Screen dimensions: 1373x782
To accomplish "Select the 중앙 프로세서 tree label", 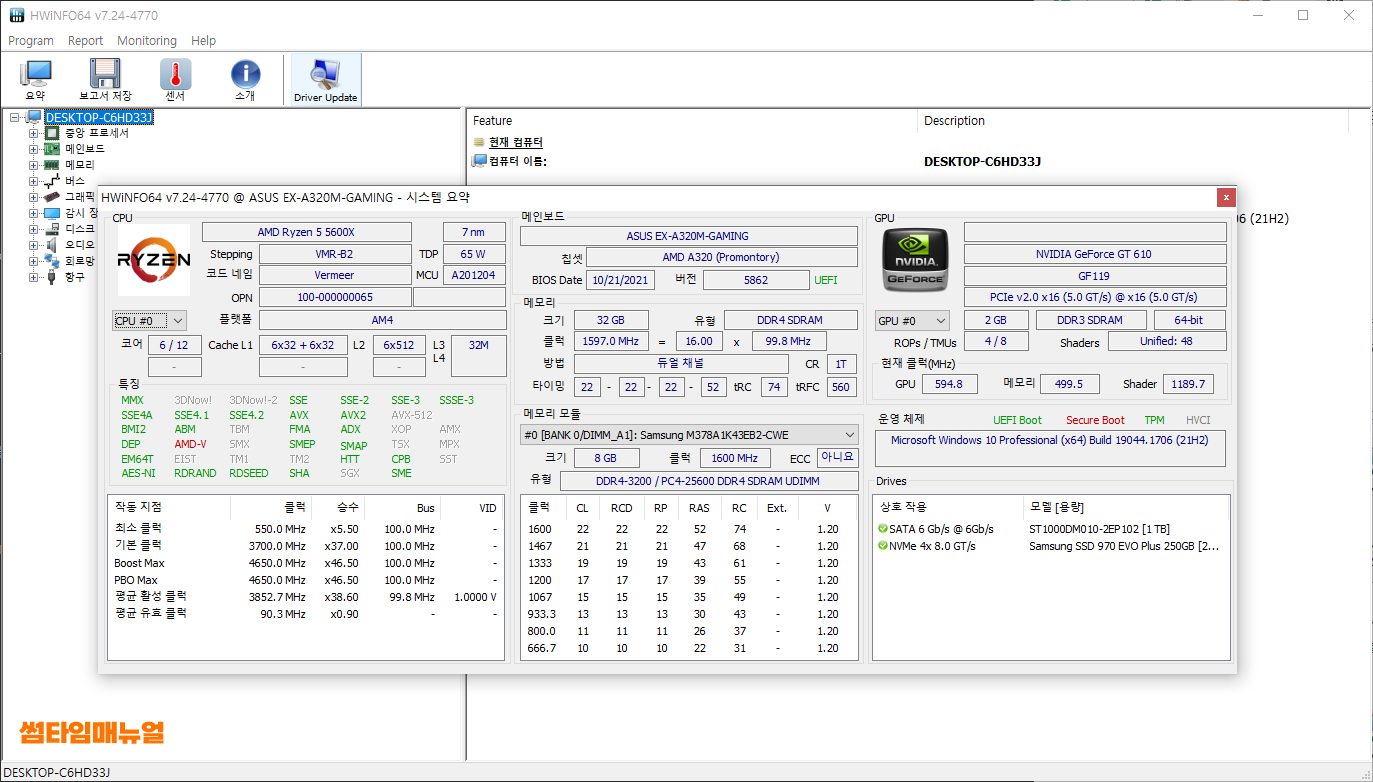I will coord(97,133).
